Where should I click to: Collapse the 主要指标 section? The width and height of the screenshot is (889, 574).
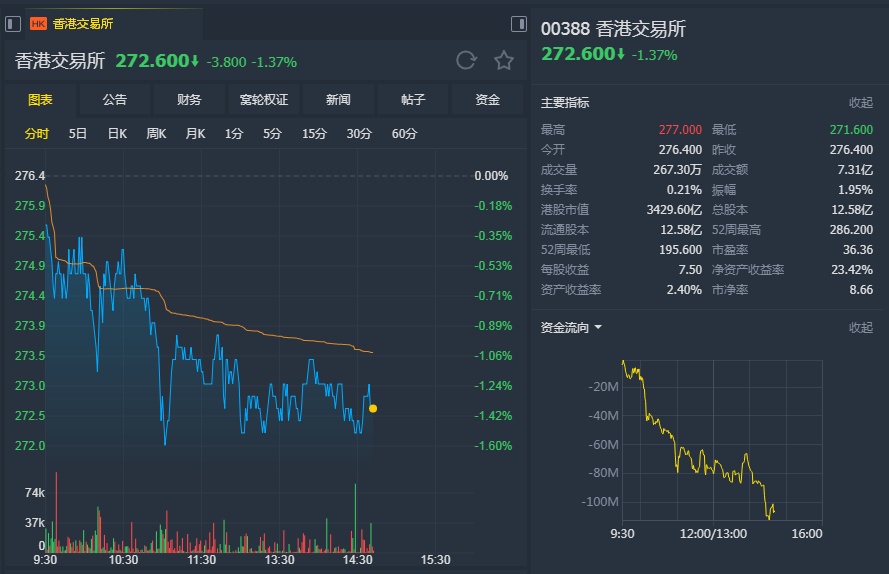860,102
